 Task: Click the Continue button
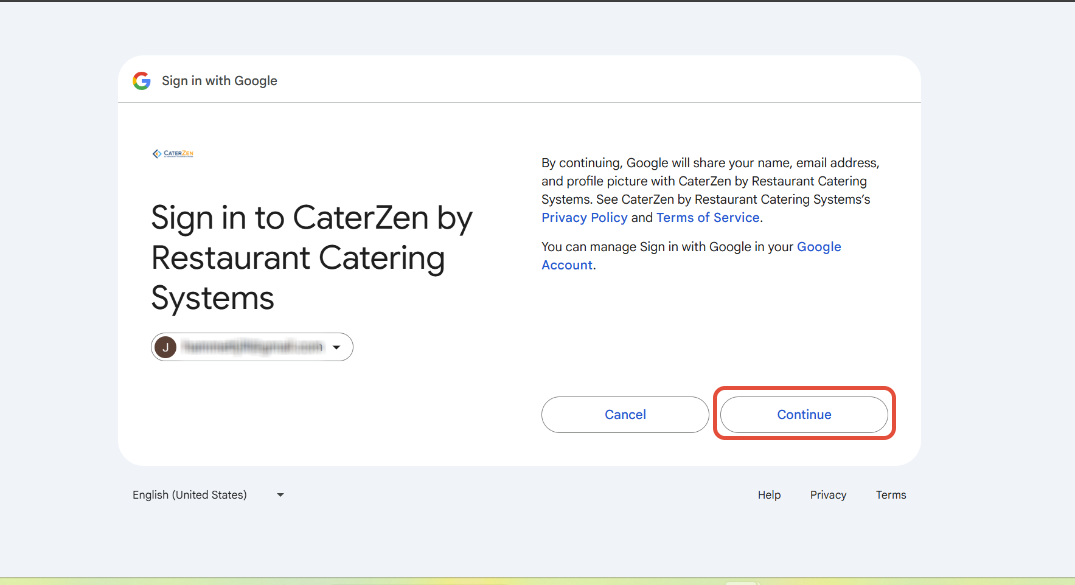pyautogui.click(x=804, y=414)
